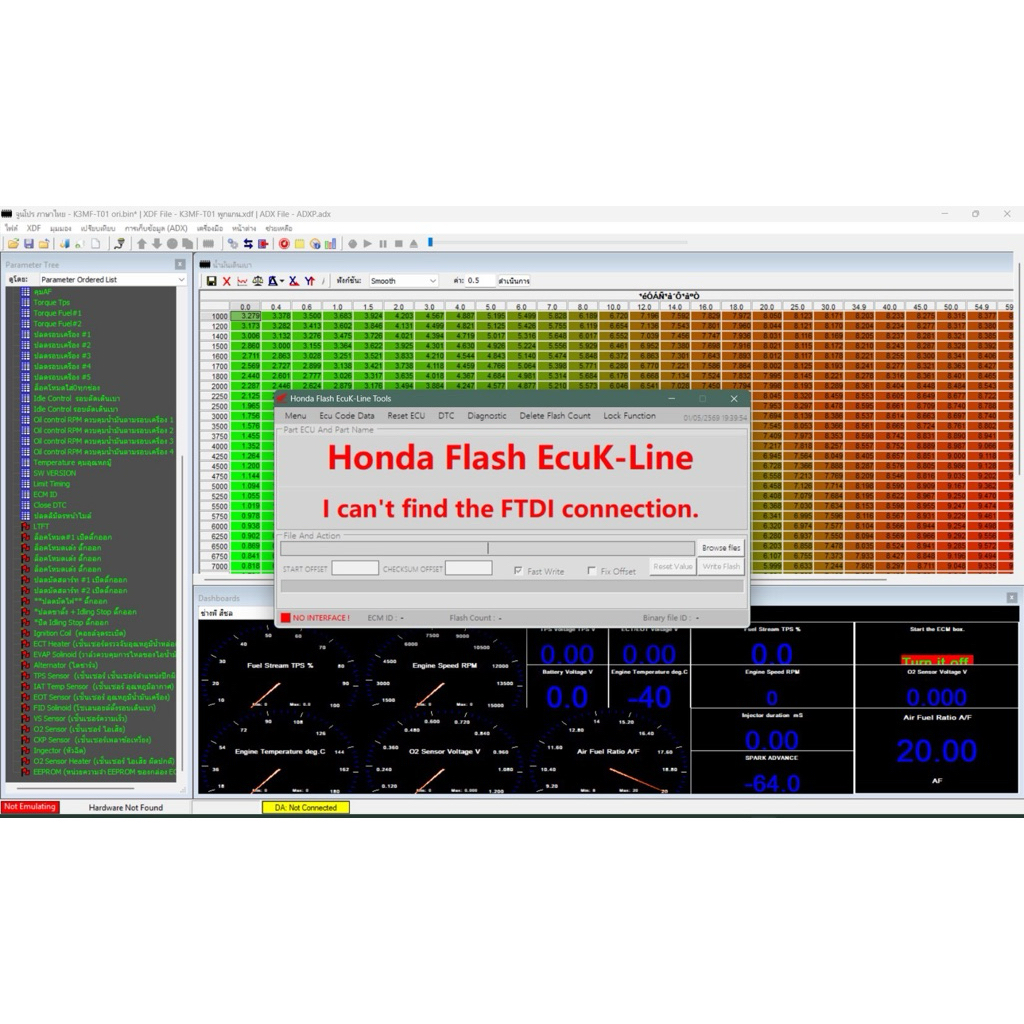Click the blank page toolbar icon
This screenshot has height=1024, width=1024.
coord(95,244)
